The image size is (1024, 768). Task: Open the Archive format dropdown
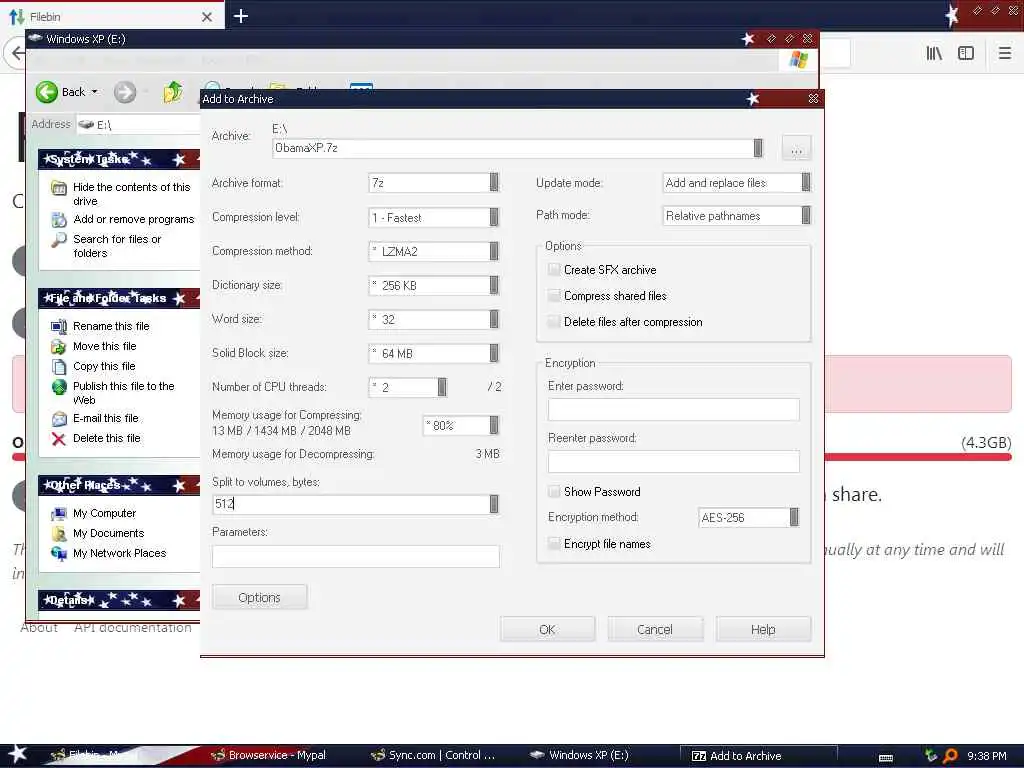coord(494,183)
